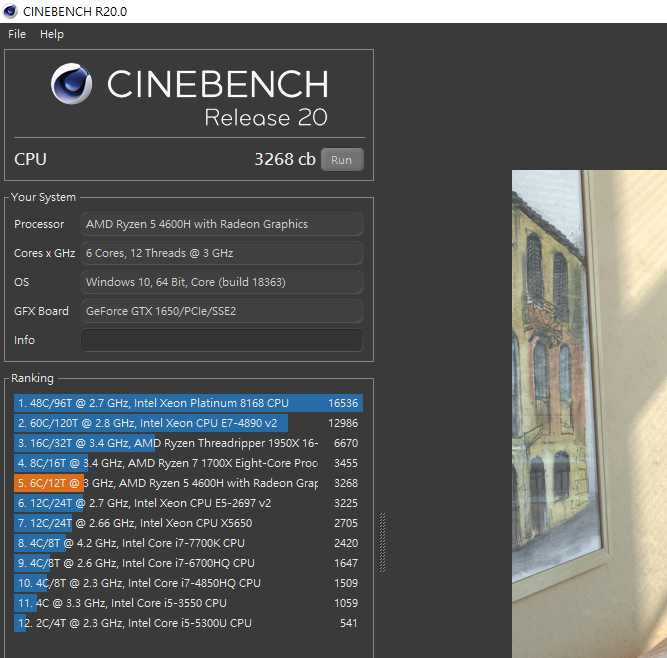Select ranking row AMD Ryzen Threadripper 1950X
The image size is (667, 658).
click(x=188, y=443)
